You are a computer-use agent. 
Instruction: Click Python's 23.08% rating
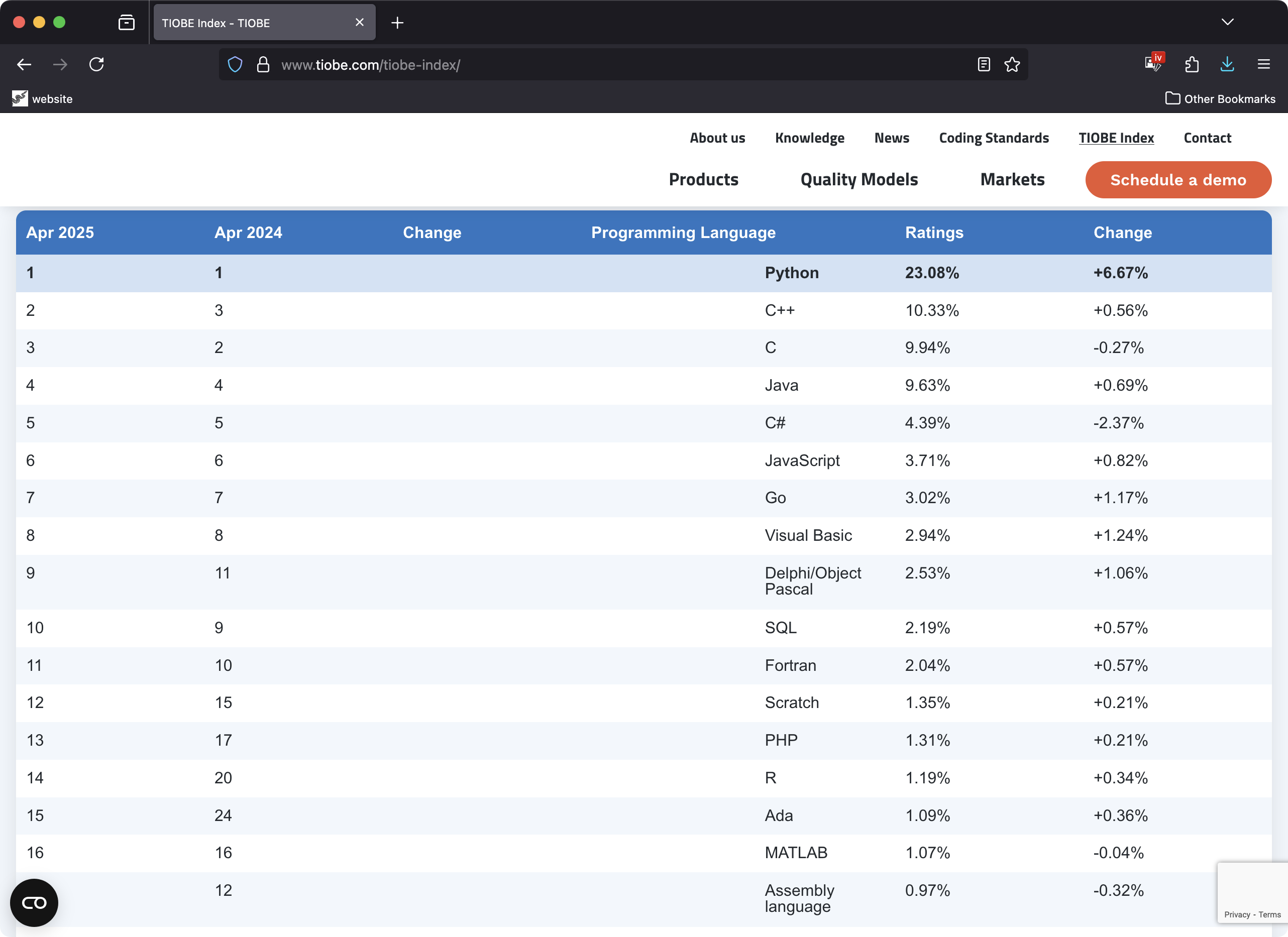tap(932, 273)
